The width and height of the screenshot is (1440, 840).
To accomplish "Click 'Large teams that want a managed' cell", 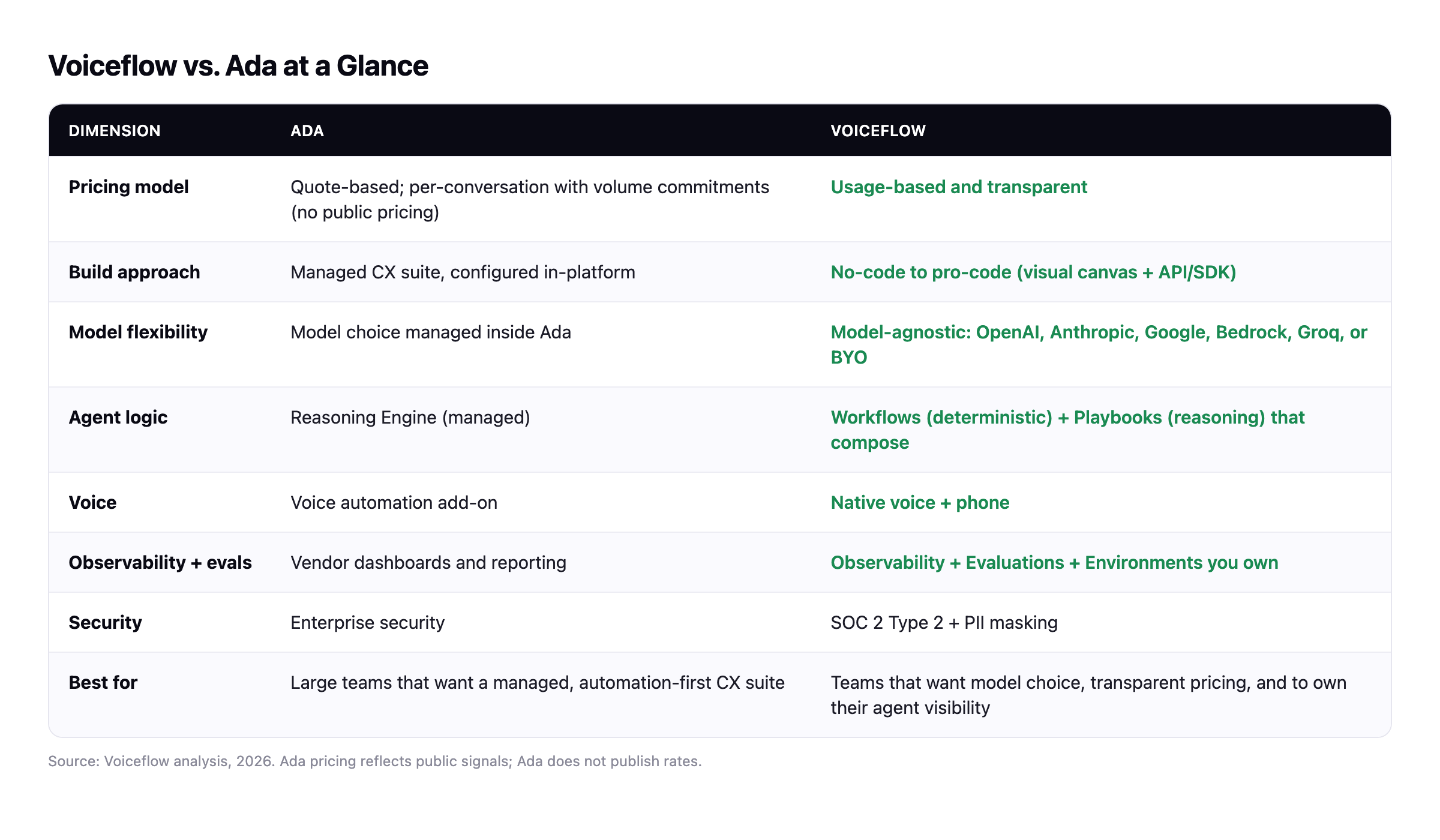I will pos(538,683).
